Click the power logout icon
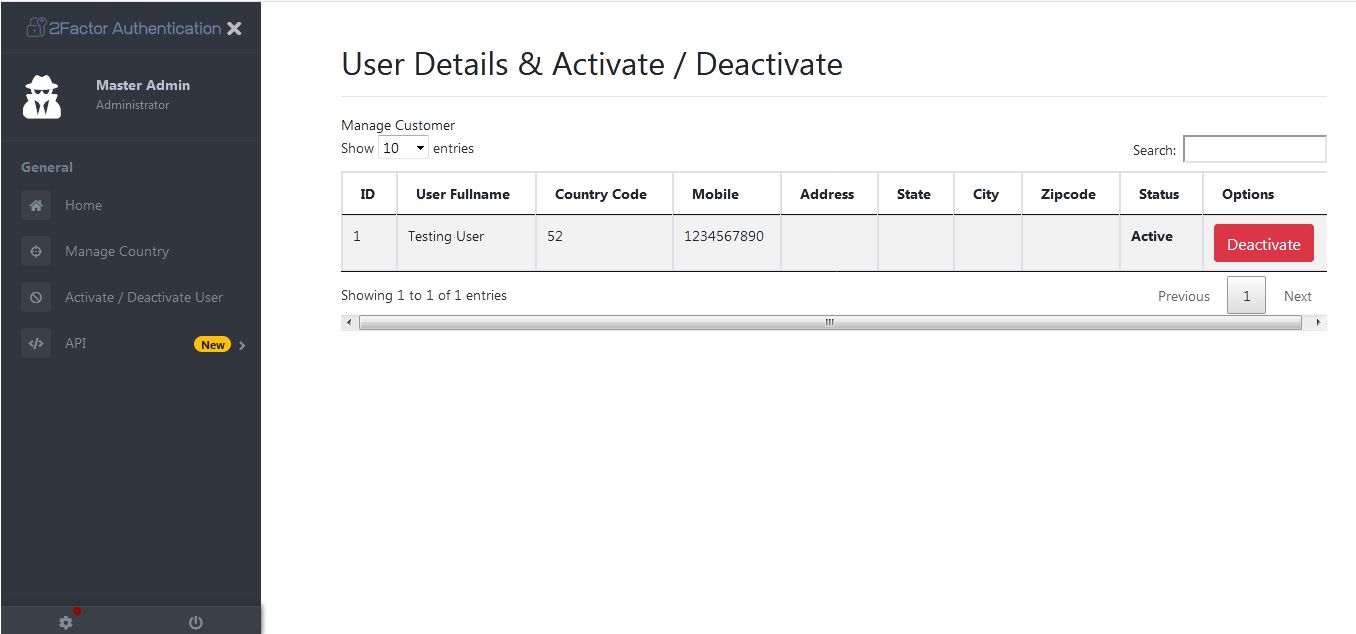Image resolution: width=1356 pixels, height=634 pixels. [196, 622]
